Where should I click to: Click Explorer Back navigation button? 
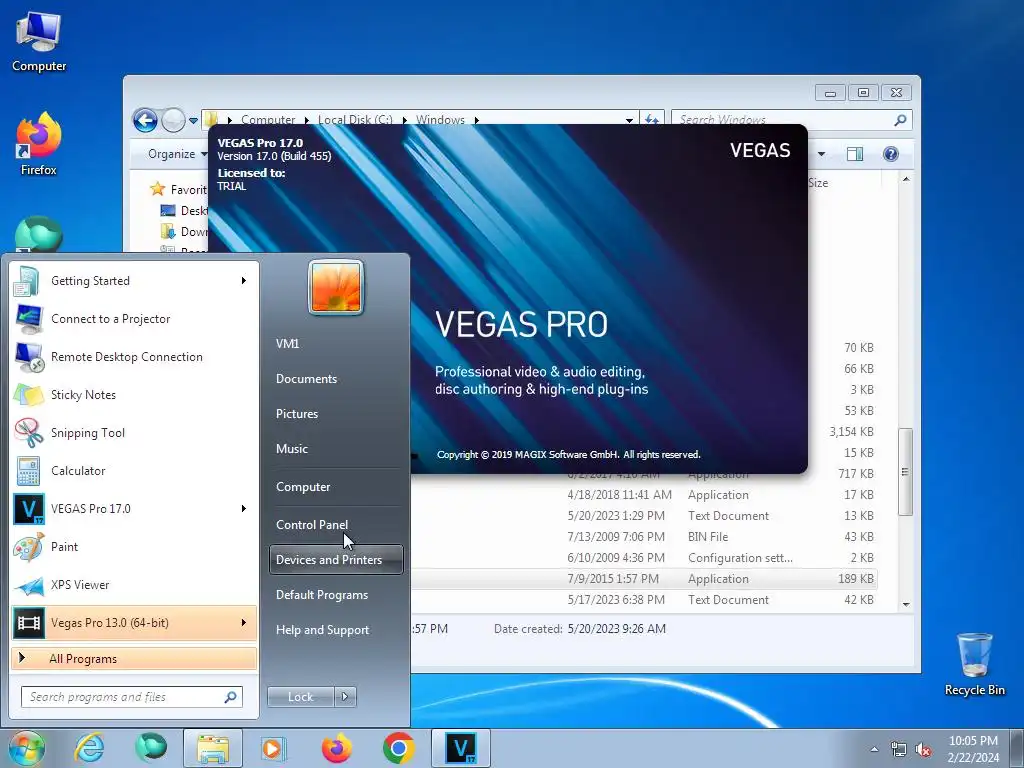(x=145, y=120)
